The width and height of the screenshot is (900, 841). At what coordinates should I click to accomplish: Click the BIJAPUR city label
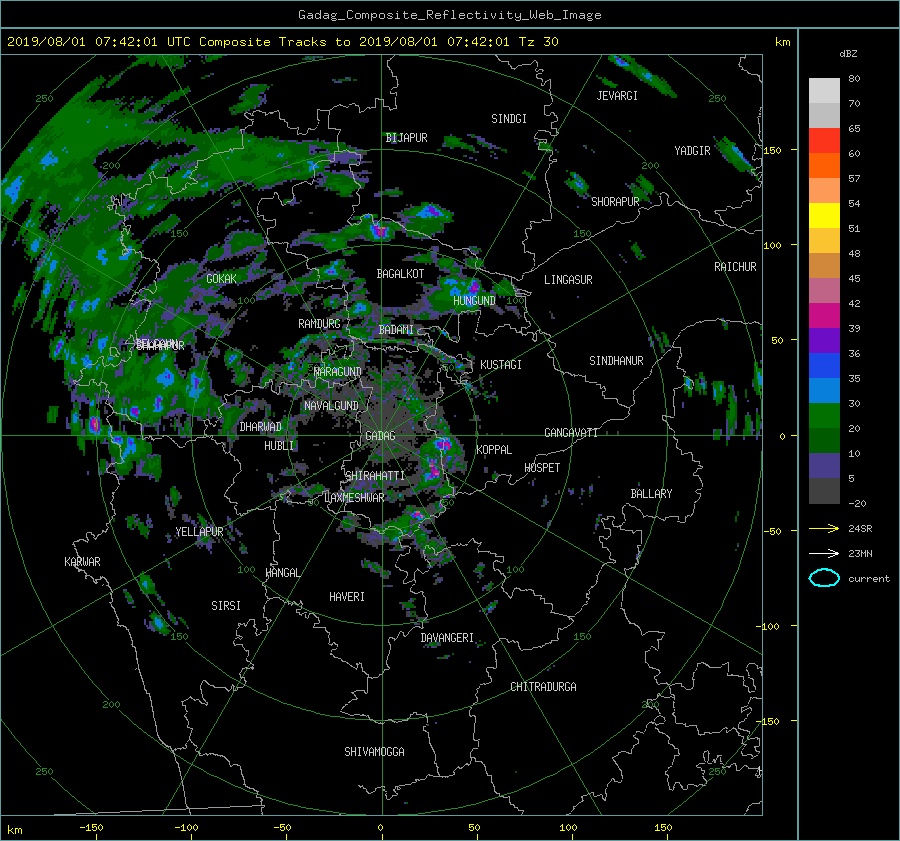[406, 138]
